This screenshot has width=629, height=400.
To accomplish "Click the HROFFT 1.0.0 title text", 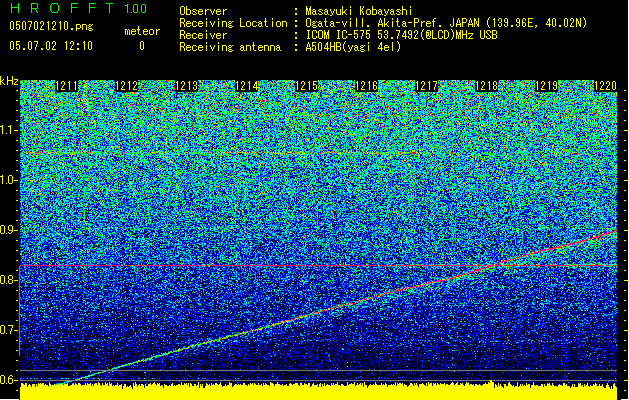I will [x=79, y=8].
